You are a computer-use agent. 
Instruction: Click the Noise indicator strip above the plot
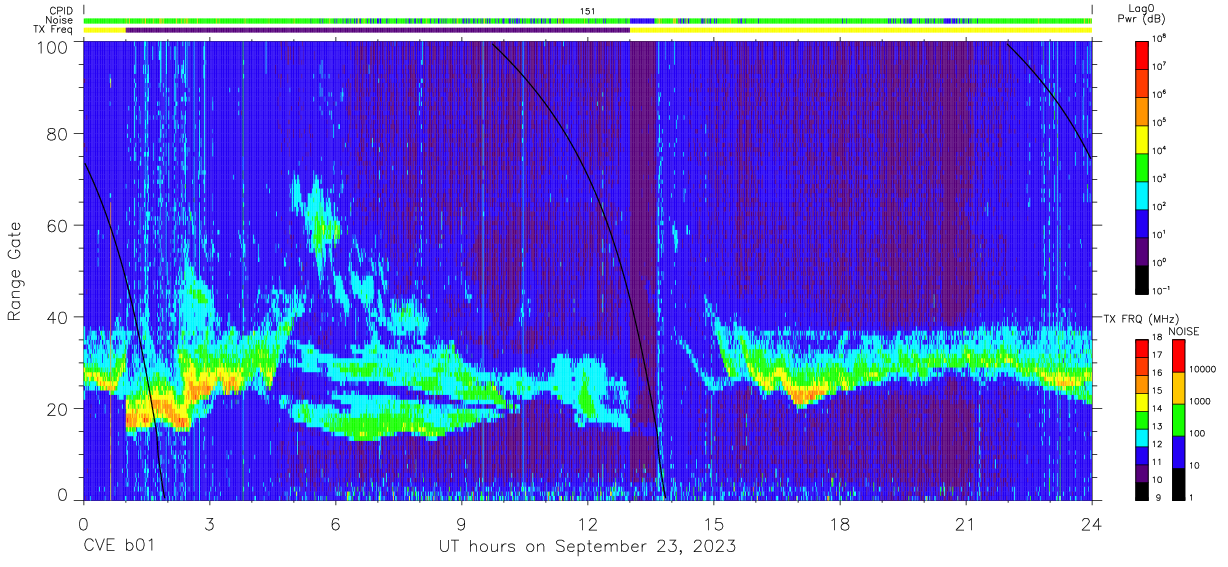tap(588, 20)
